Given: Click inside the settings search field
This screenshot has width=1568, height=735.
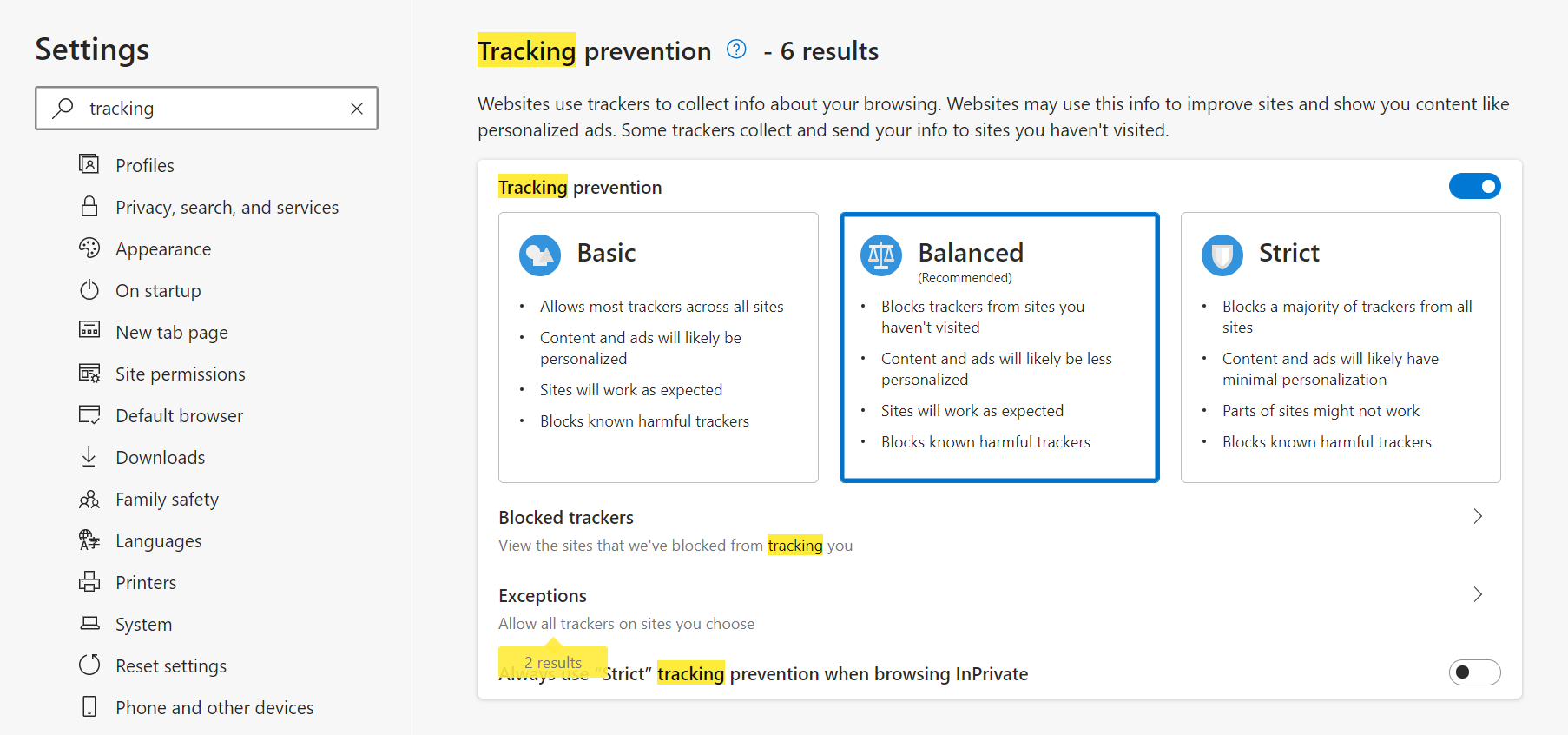Looking at the screenshot, I should pos(208,109).
